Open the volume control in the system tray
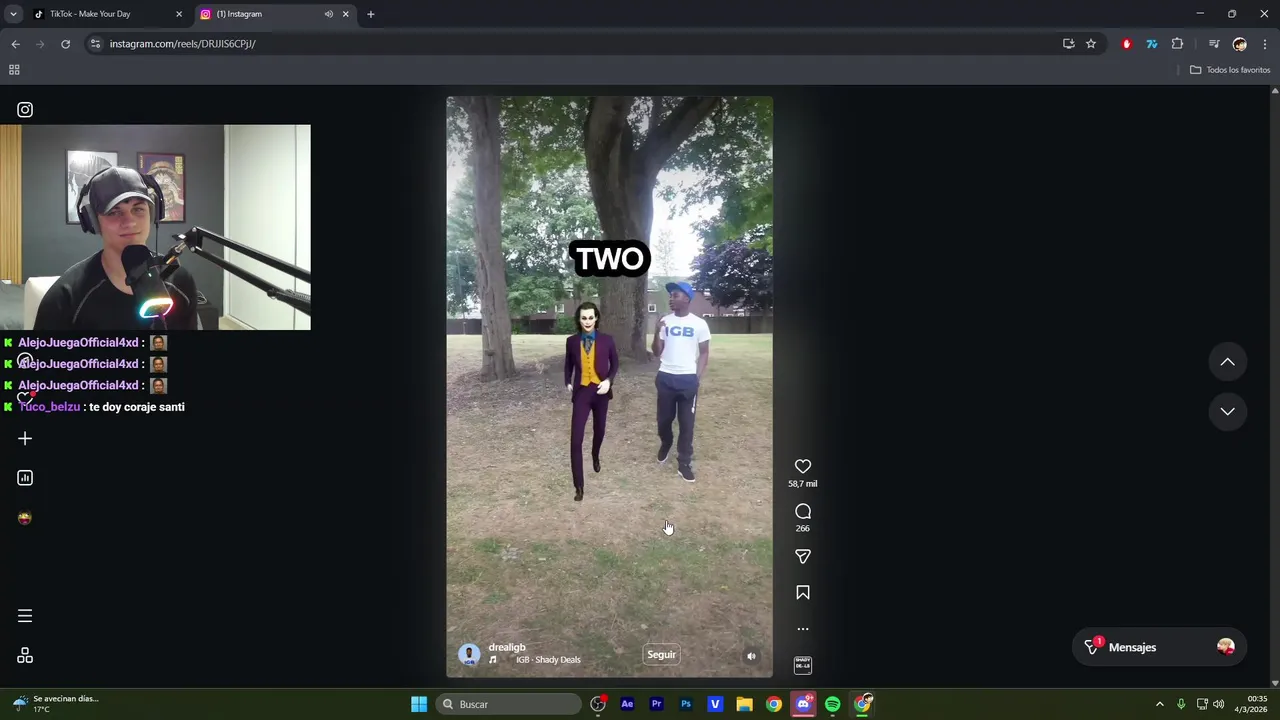 pos(1218,704)
